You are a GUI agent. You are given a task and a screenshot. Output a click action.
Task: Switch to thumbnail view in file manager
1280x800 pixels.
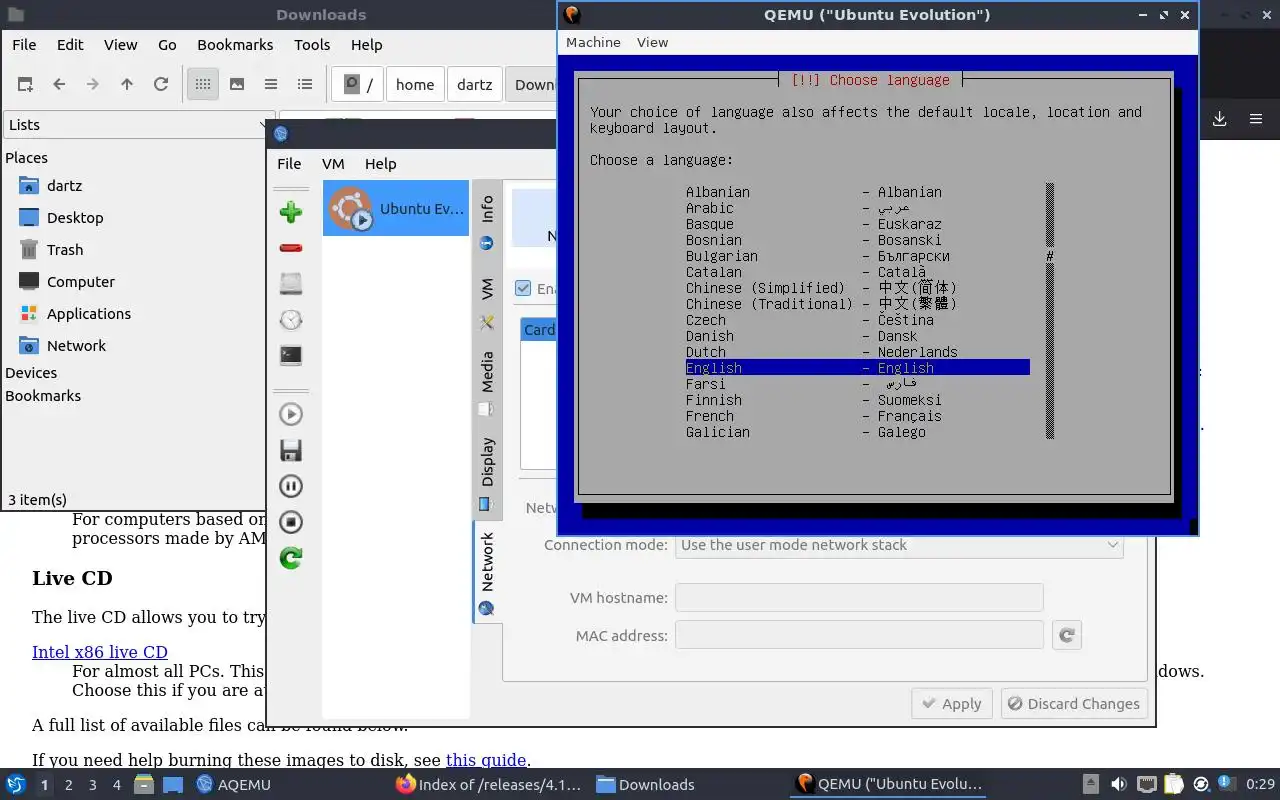[237, 84]
